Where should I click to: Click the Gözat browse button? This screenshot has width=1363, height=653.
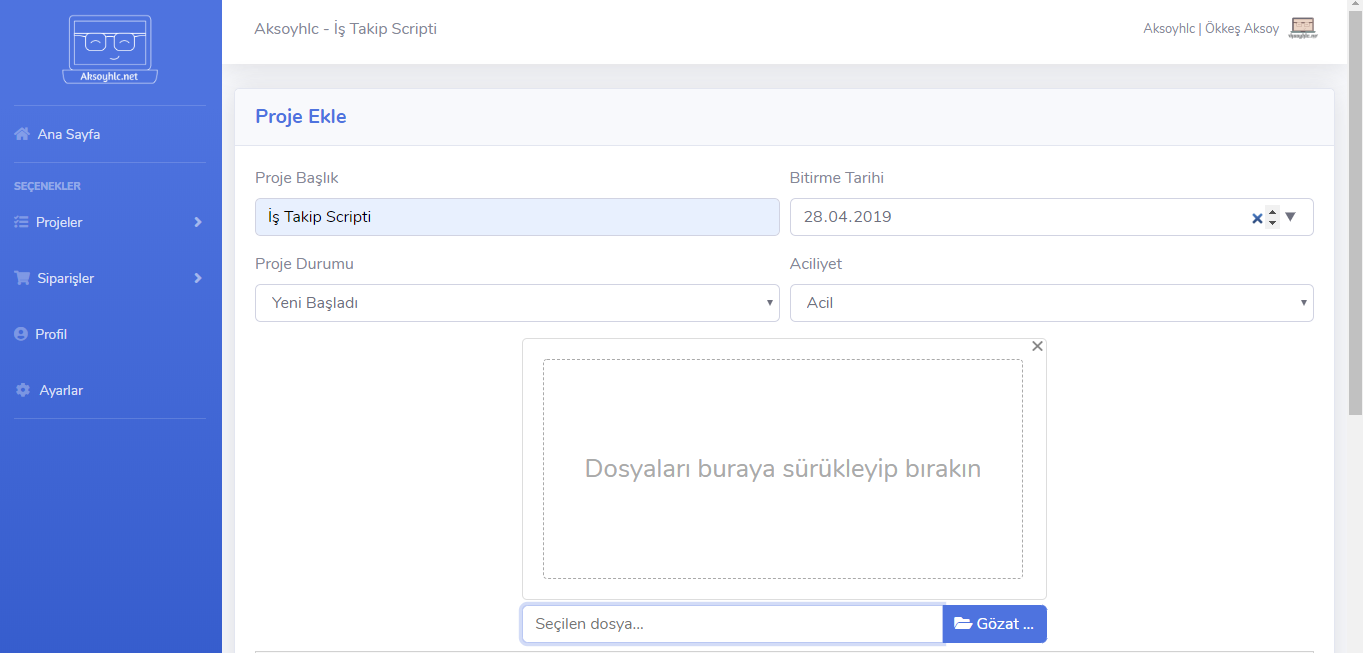[994, 624]
